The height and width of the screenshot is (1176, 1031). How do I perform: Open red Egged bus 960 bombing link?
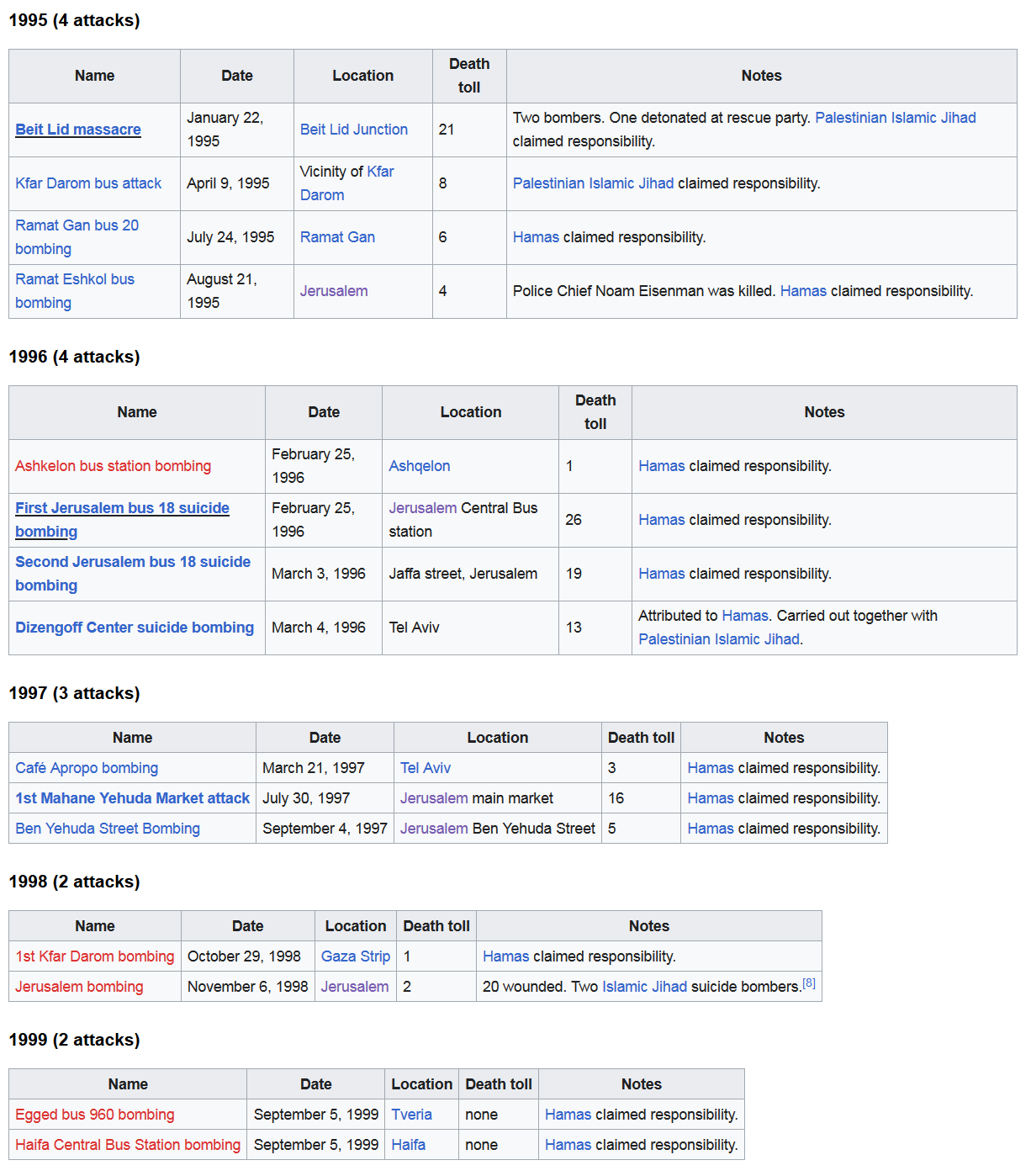95,1115
